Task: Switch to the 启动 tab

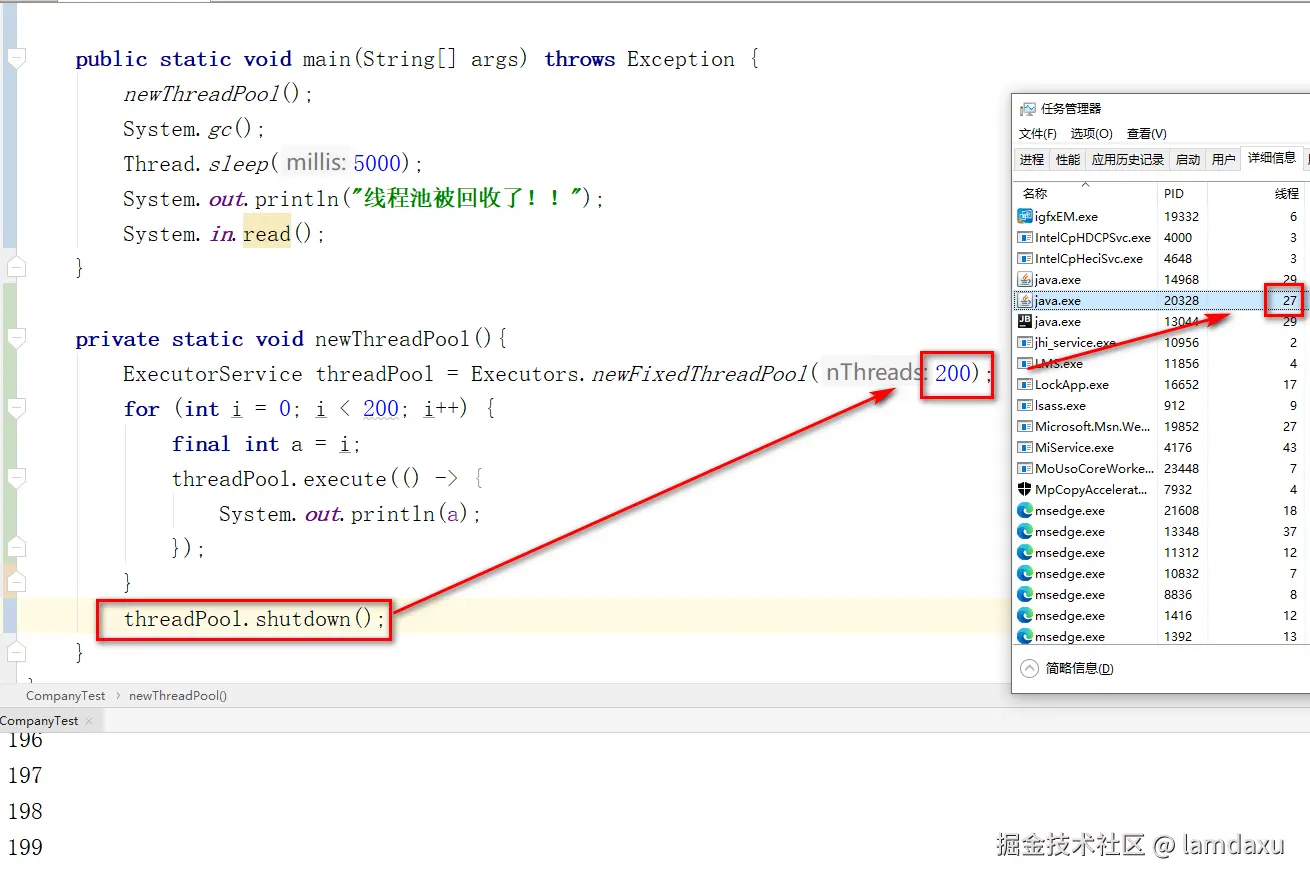Action: [1188, 159]
